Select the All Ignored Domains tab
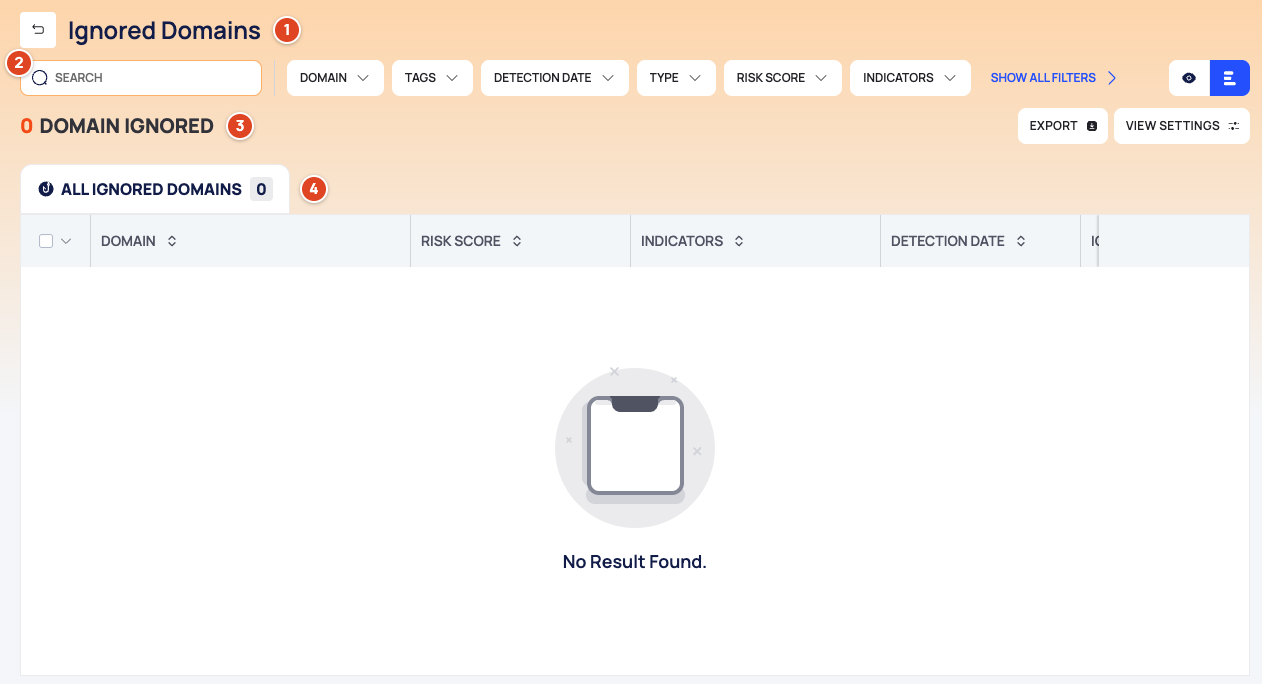The height and width of the screenshot is (684, 1262). tap(155, 189)
